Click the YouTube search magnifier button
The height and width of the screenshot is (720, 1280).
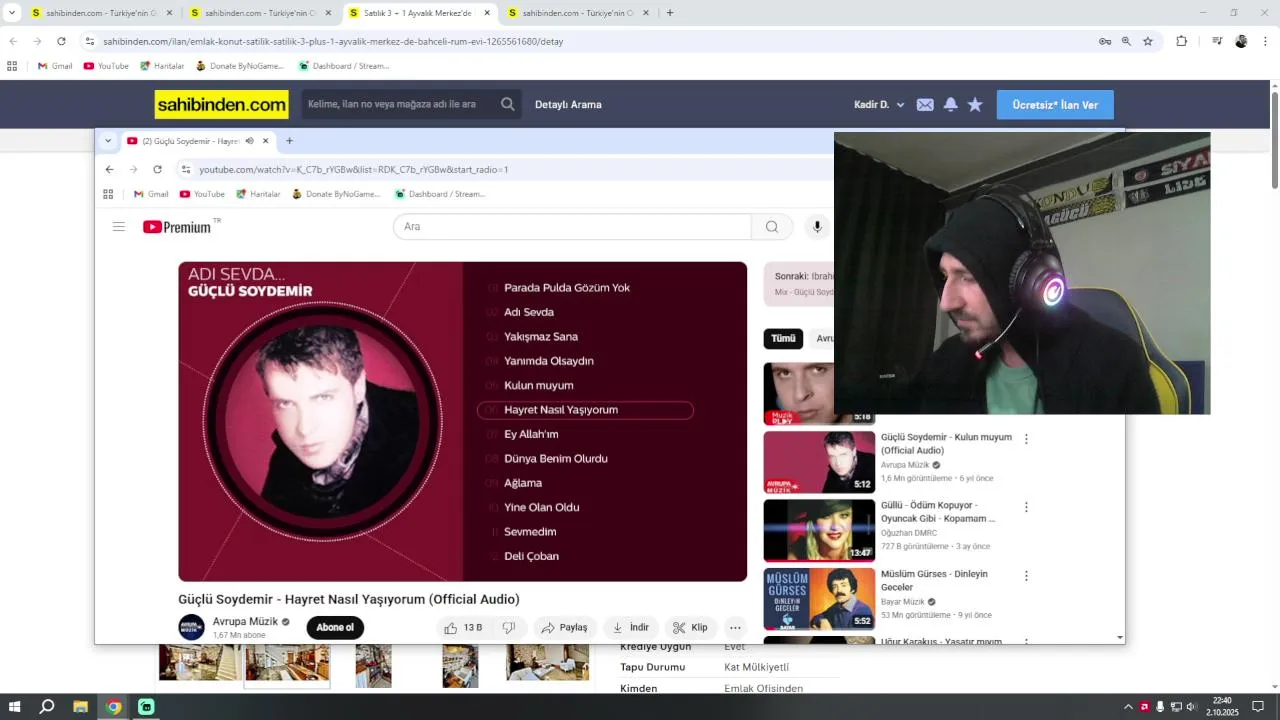coord(772,227)
